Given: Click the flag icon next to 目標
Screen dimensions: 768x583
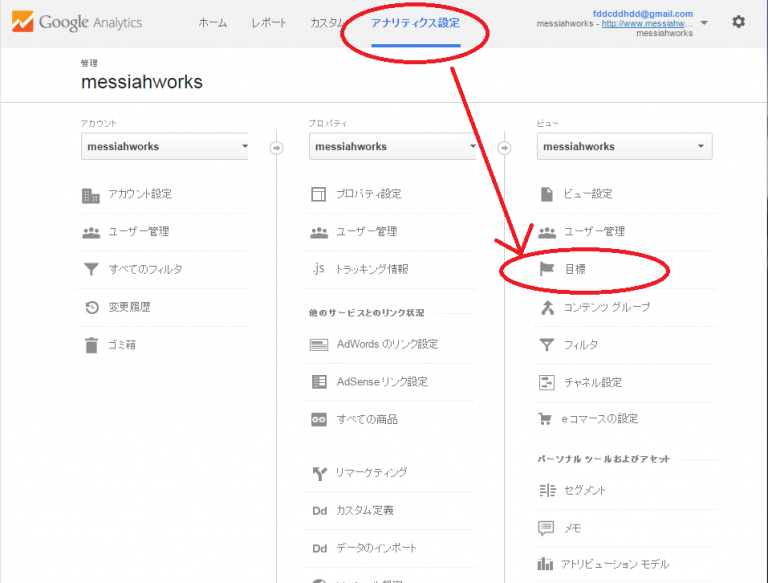Looking at the screenshot, I should 546,269.
